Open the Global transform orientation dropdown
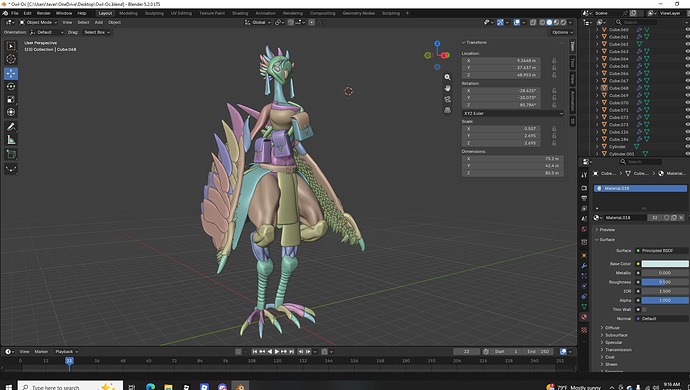 pyautogui.click(x=258, y=22)
